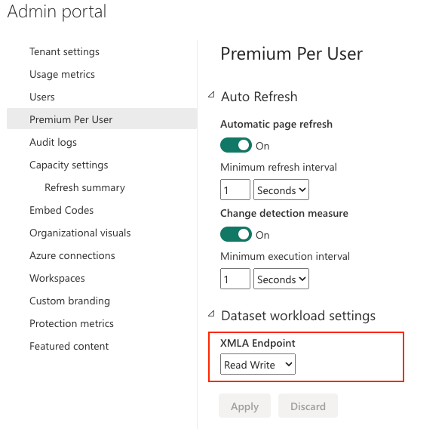The height and width of the screenshot is (429, 448).
Task: Open the Minimum execution interval Seconds dropdown
Action: [x=281, y=279]
